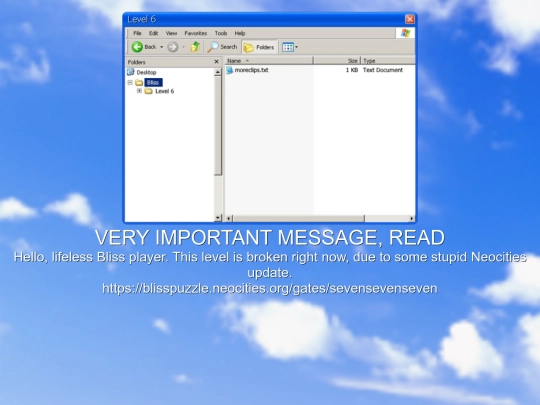Image resolution: width=540 pixels, height=405 pixels.
Task: Select the moreclips.txt file
Action: [x=251, y=70]
